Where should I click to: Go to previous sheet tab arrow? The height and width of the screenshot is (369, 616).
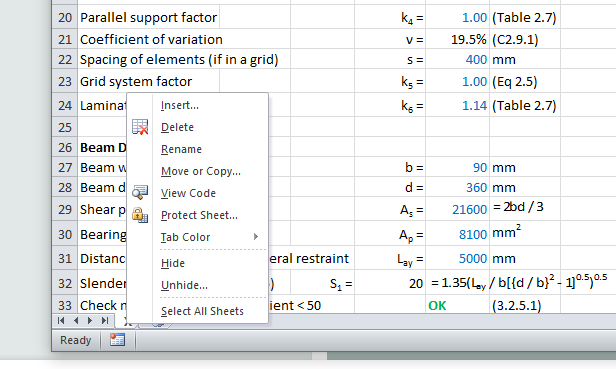coord(76,320)
